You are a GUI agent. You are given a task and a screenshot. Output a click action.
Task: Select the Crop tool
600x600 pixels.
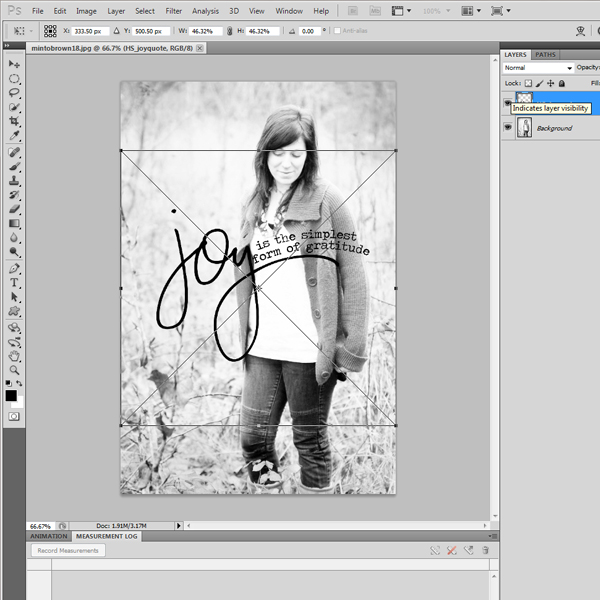14,120
